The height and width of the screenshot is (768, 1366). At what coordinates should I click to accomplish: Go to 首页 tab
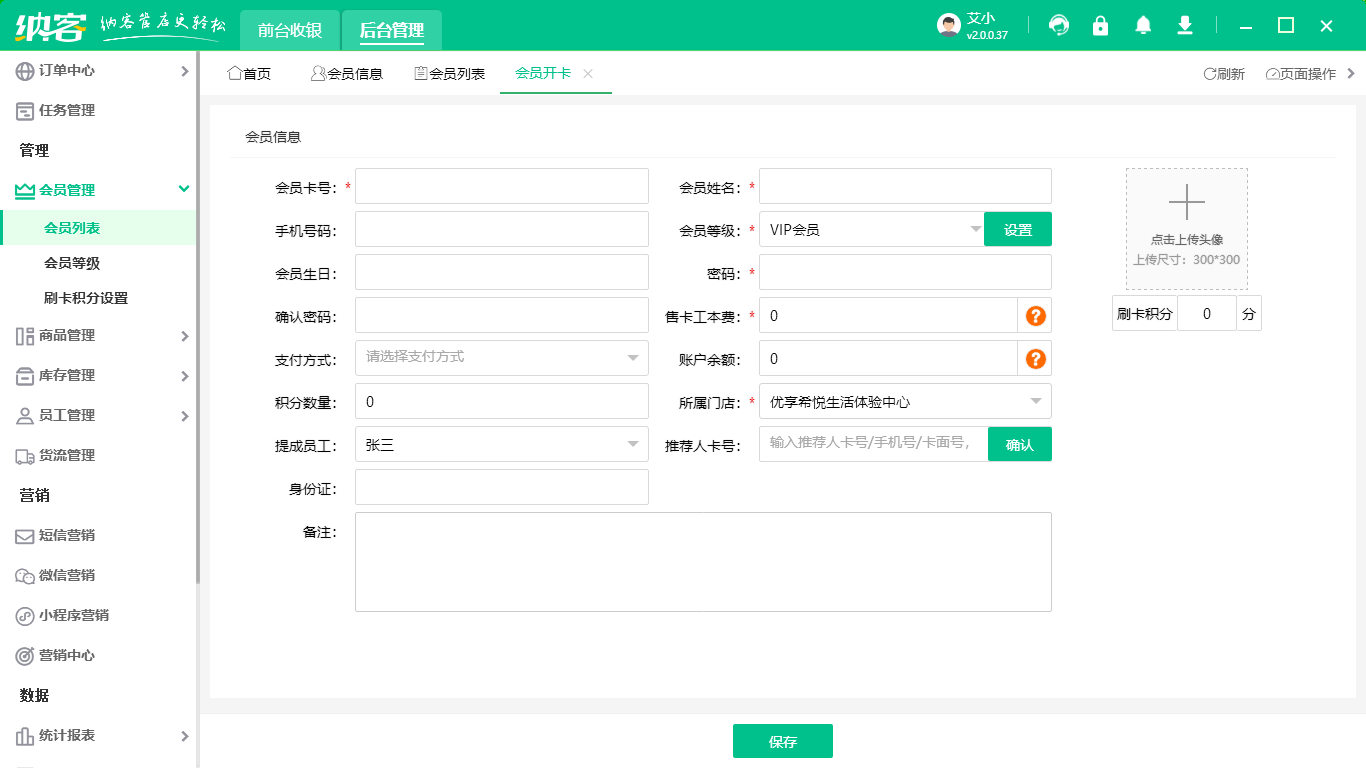249,73
